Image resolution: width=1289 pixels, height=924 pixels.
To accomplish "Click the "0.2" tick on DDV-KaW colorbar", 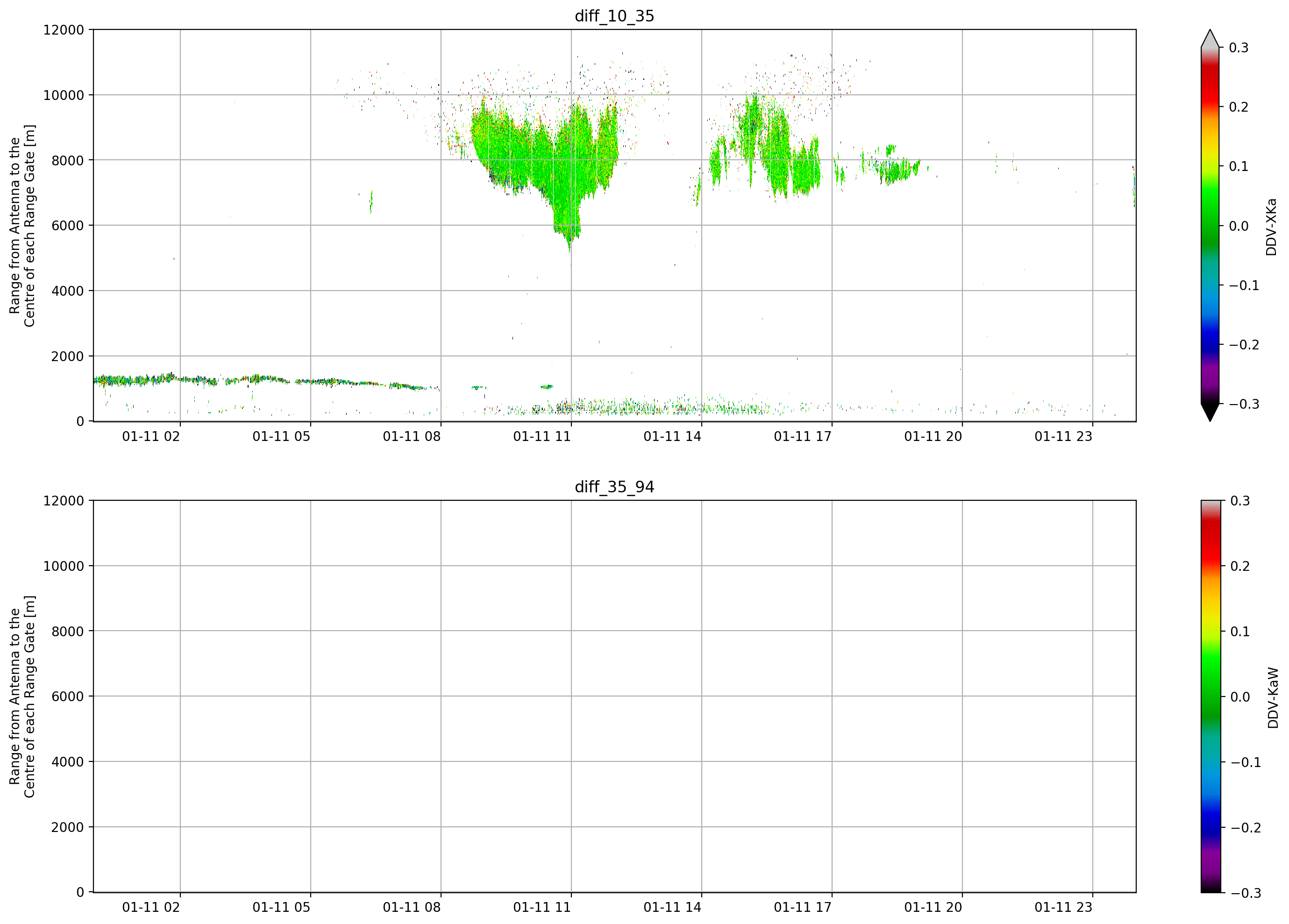I will tap(1240, 567).
